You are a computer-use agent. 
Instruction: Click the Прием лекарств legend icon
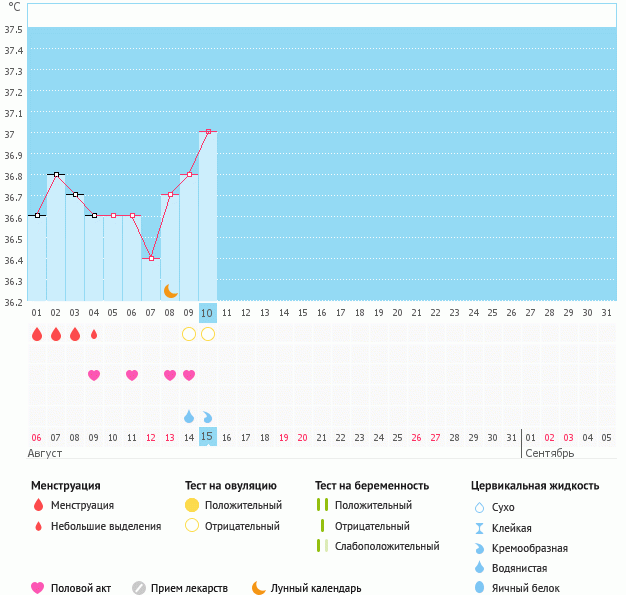coord(139,588)
